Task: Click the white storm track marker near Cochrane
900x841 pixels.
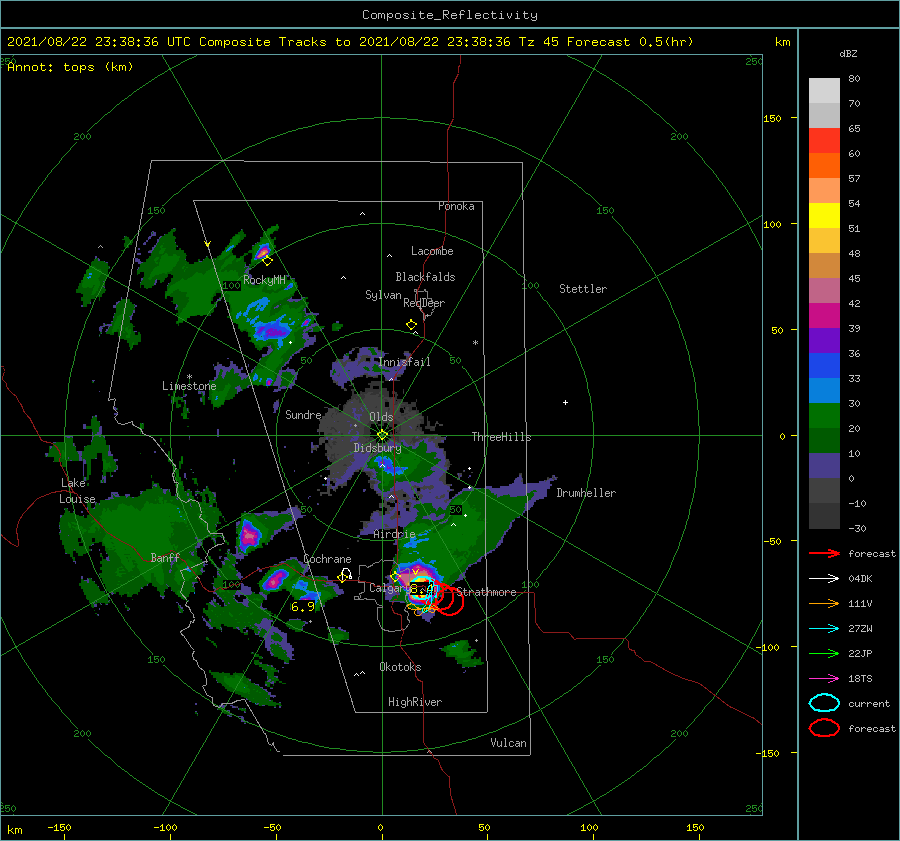Action: click(346, 573)
